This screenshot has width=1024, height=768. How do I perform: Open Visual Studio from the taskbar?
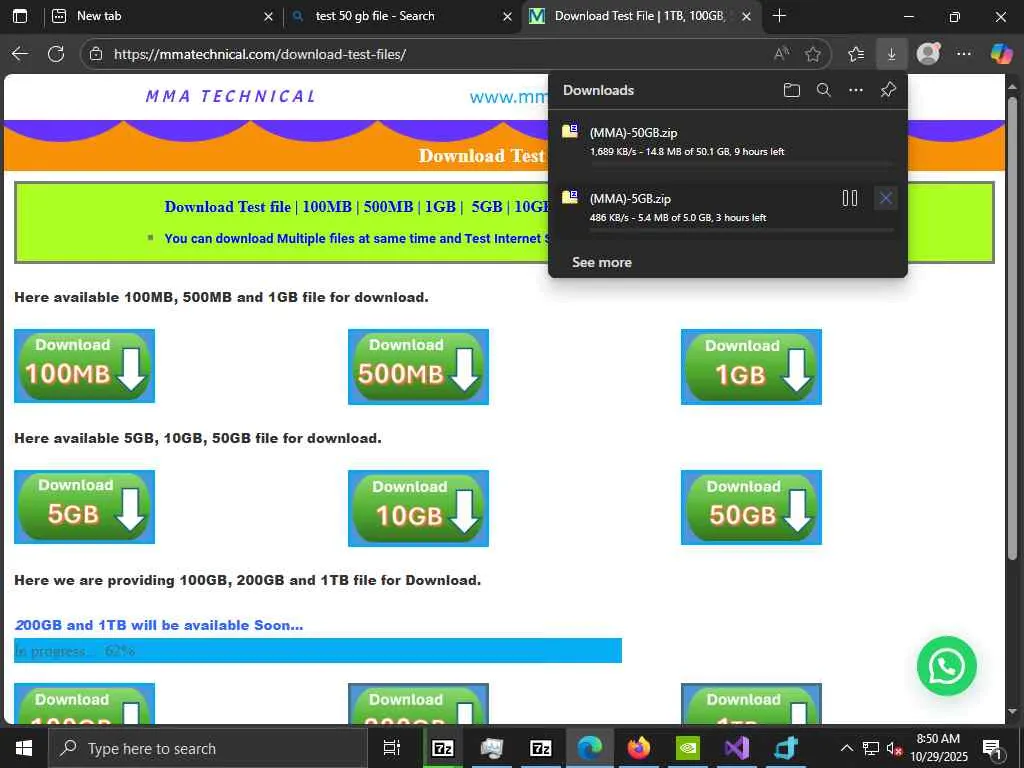coord(737,748)
